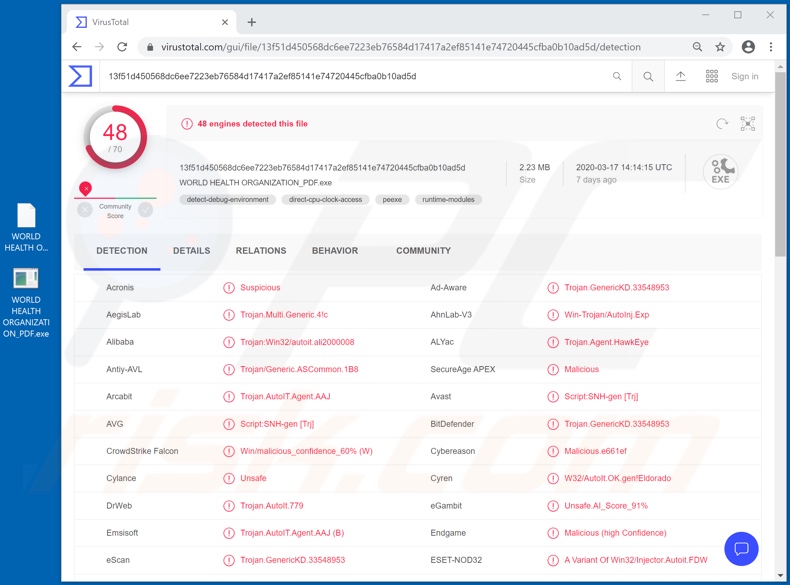Click the upload file icon
Screen dimensions: 790x585
point(681,76)
